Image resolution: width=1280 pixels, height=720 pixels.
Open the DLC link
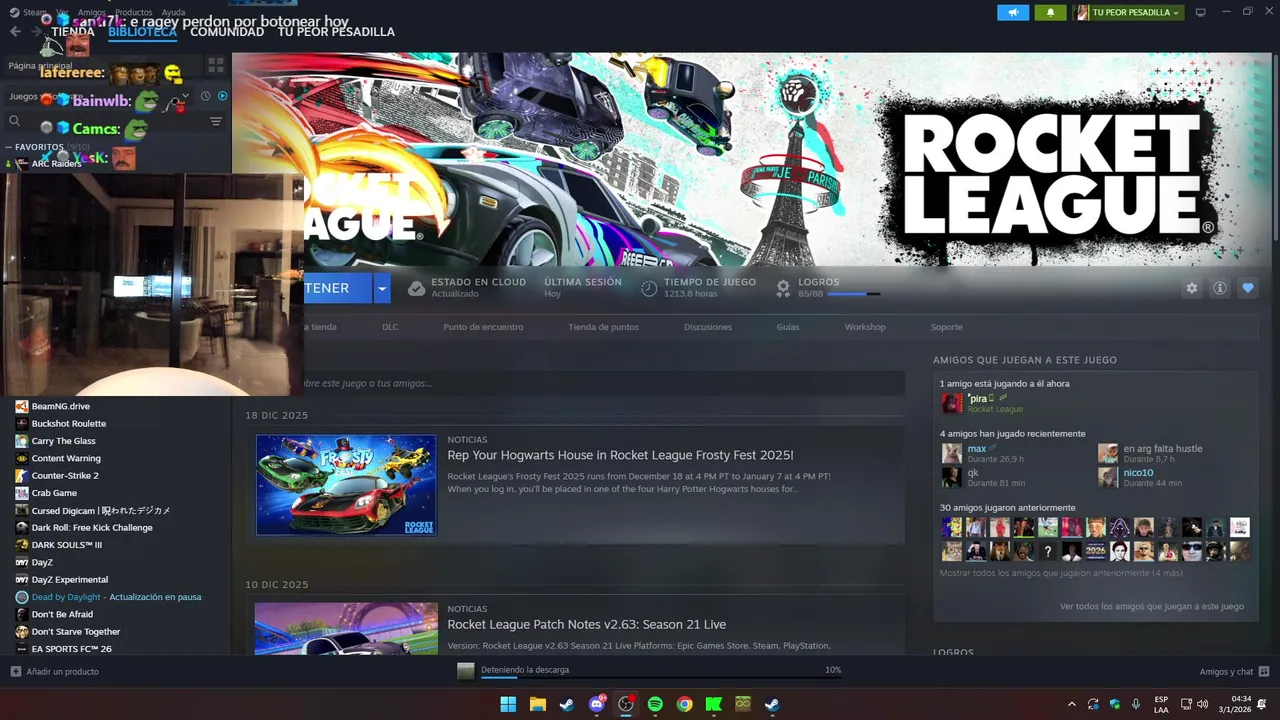(x=390, y=327)
